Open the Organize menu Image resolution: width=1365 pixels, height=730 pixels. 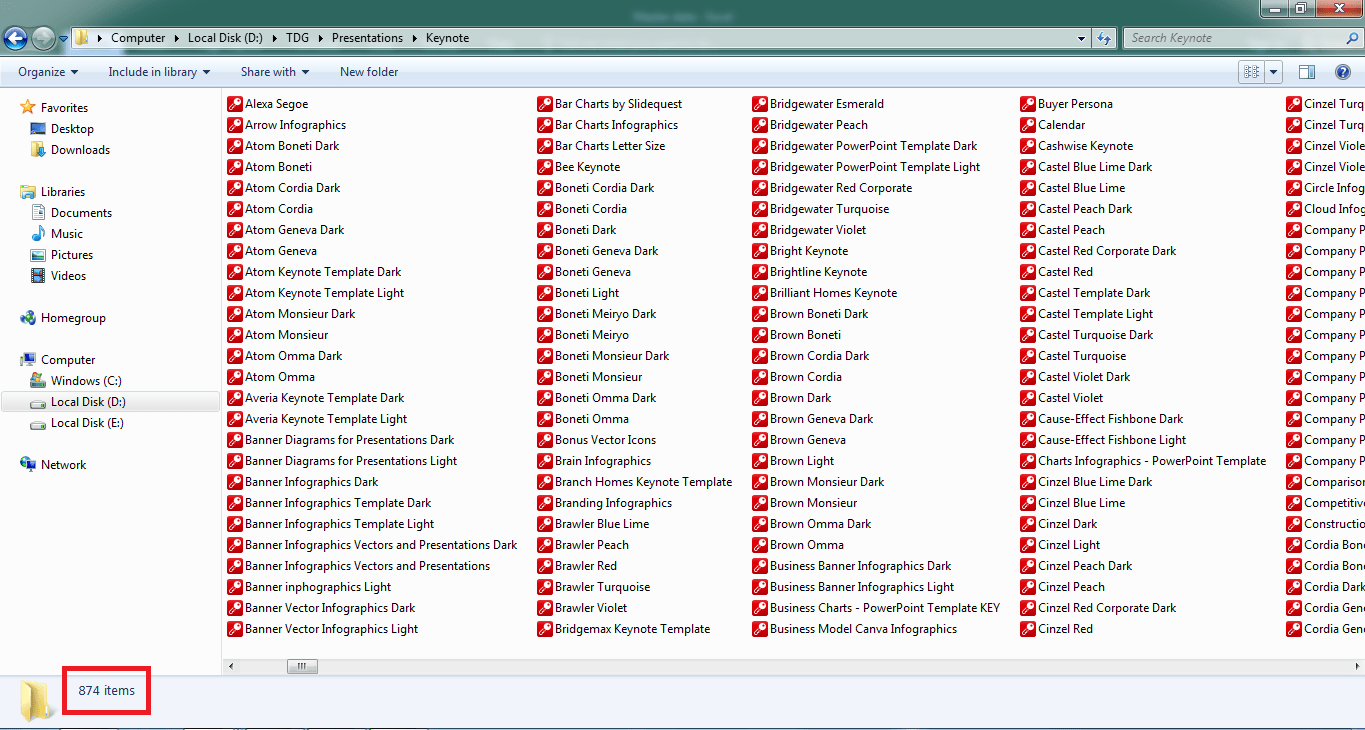coord(48,72)
